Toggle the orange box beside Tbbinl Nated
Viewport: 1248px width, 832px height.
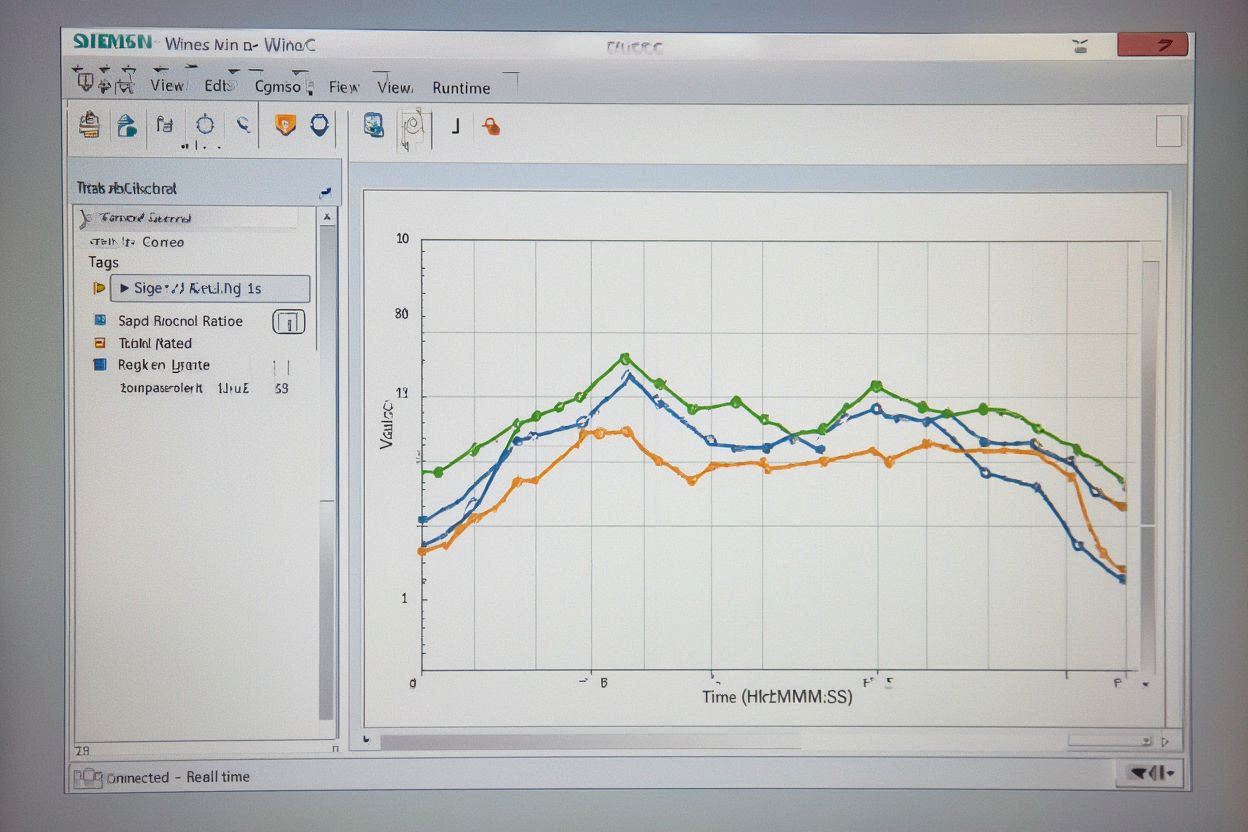point(100,343)
